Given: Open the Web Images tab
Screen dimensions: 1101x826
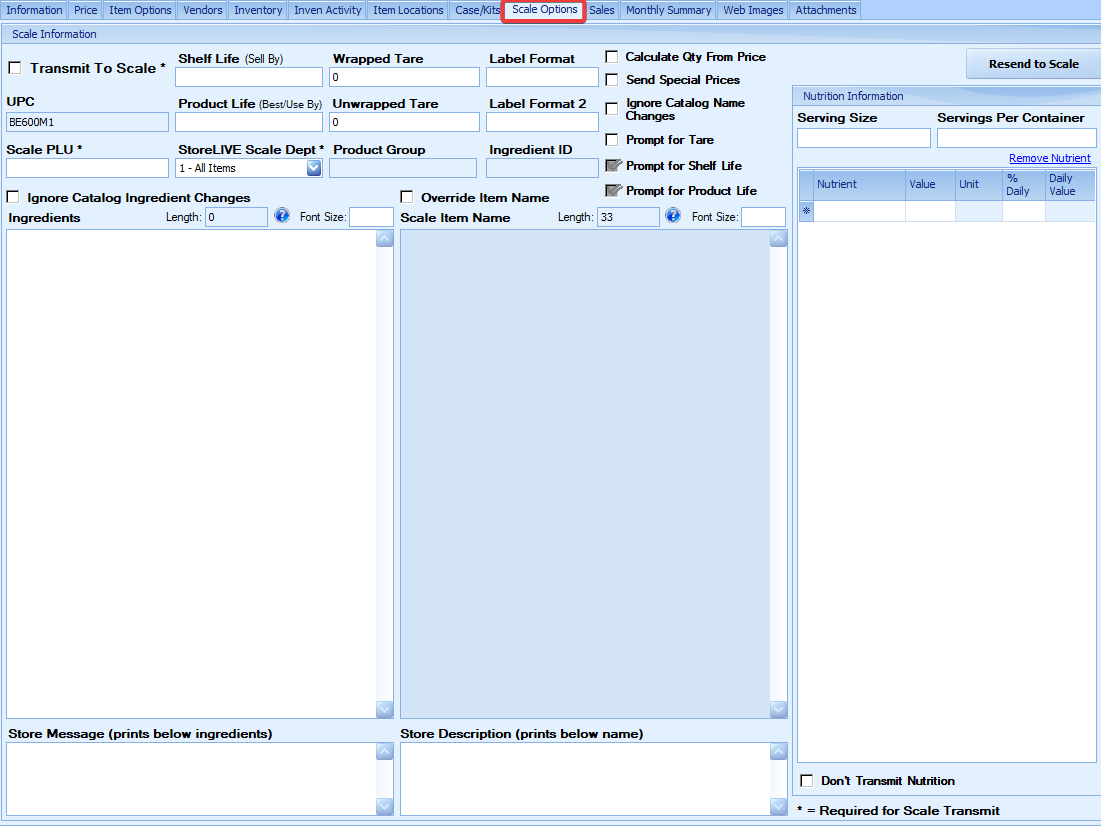Looking at the screenshot, I should tap(753, 10).
